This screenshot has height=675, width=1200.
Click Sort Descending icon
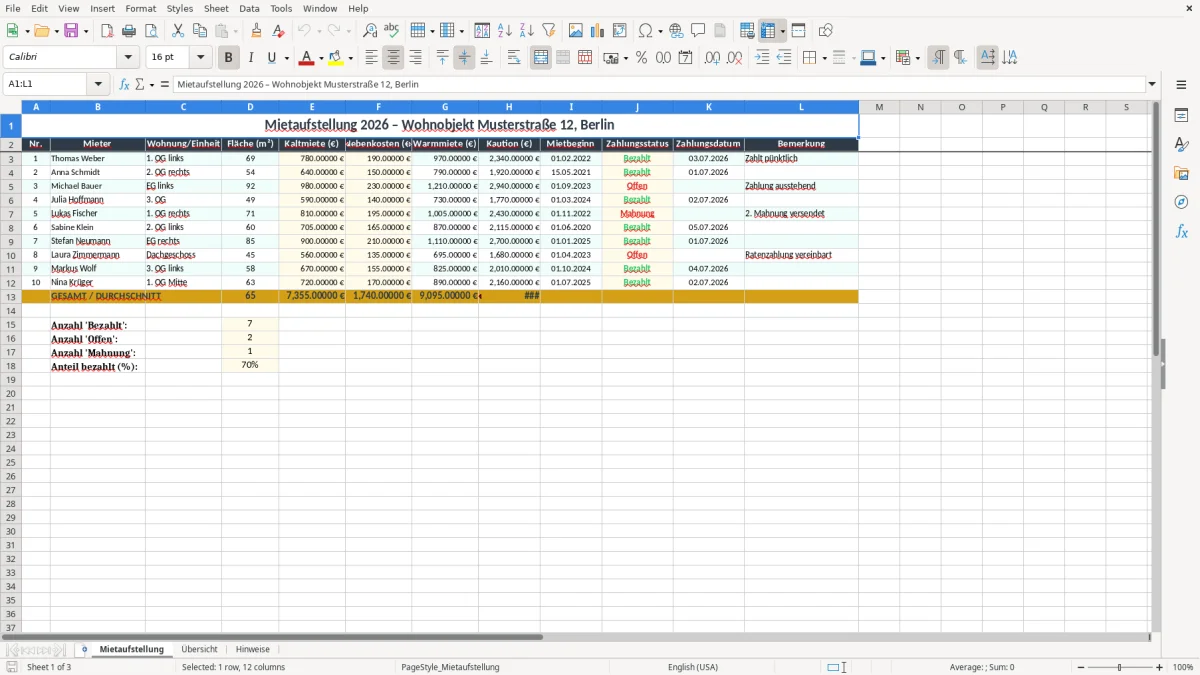tap(527, 31)
